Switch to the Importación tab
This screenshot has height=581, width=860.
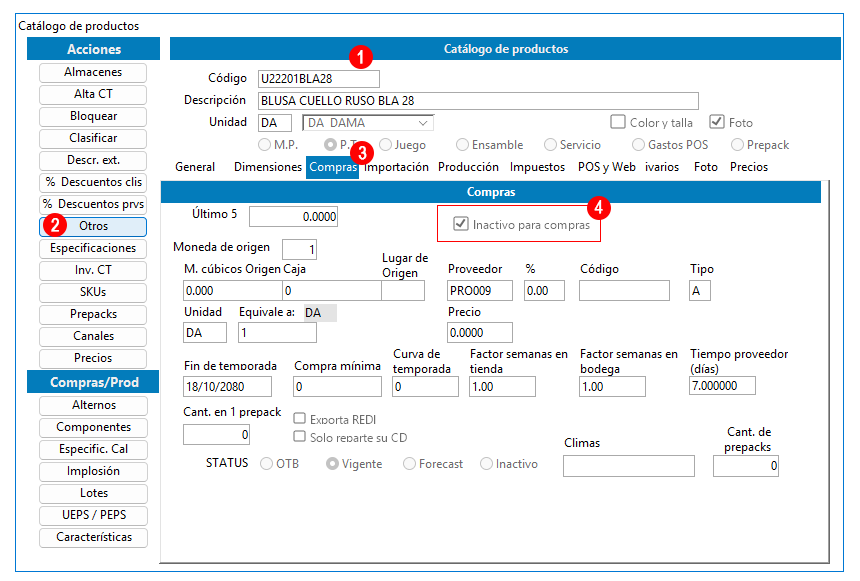point(397,167)
